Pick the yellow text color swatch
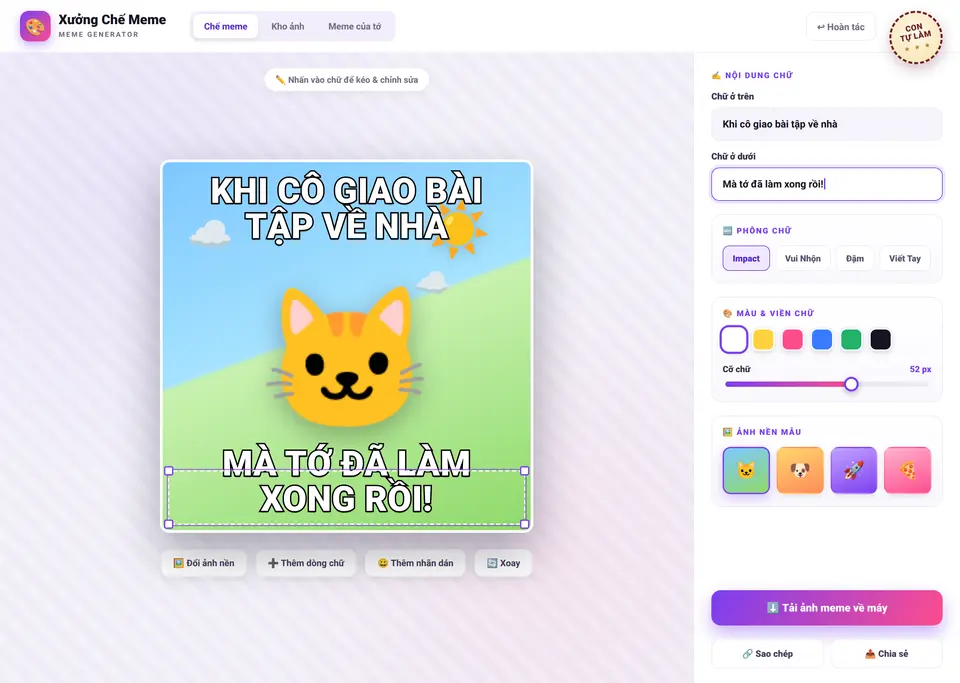Screen dimensions: 960x683 tap(763, 339)
